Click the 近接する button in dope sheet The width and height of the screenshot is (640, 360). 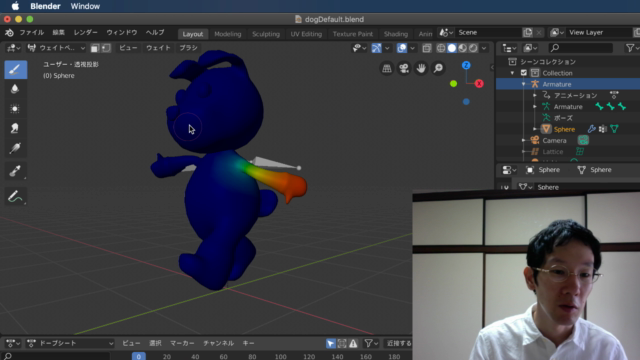[399, 344]
